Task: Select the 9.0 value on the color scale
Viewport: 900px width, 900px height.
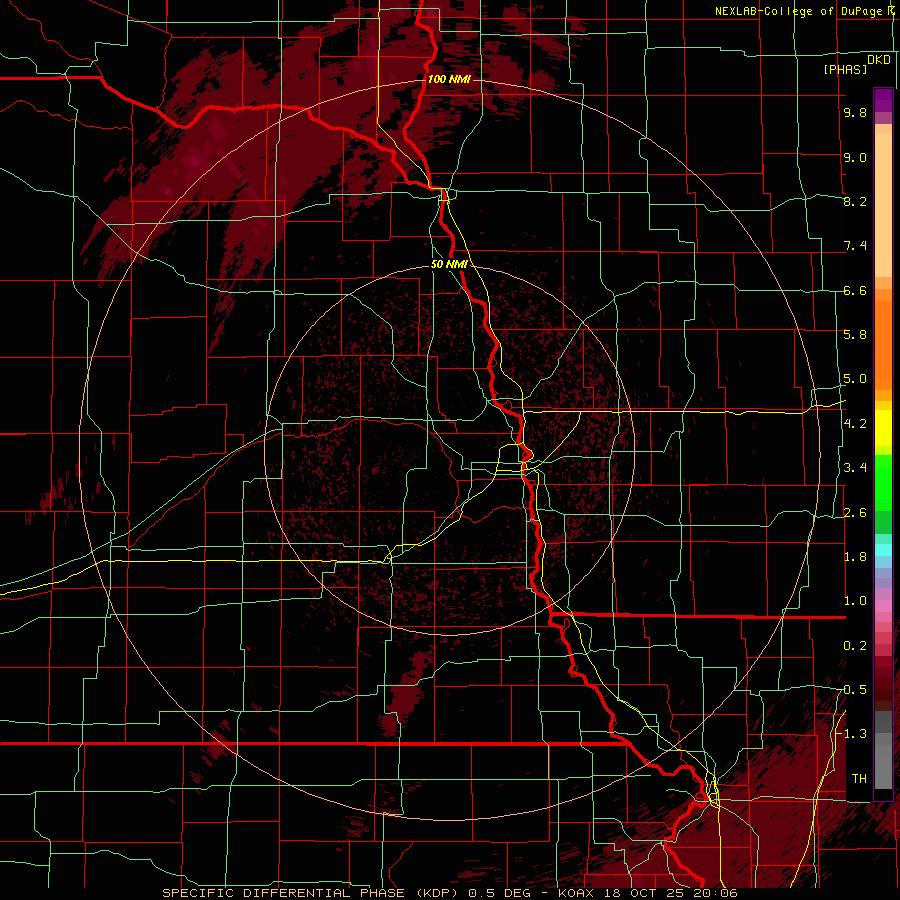Action: tap(855, 157)
